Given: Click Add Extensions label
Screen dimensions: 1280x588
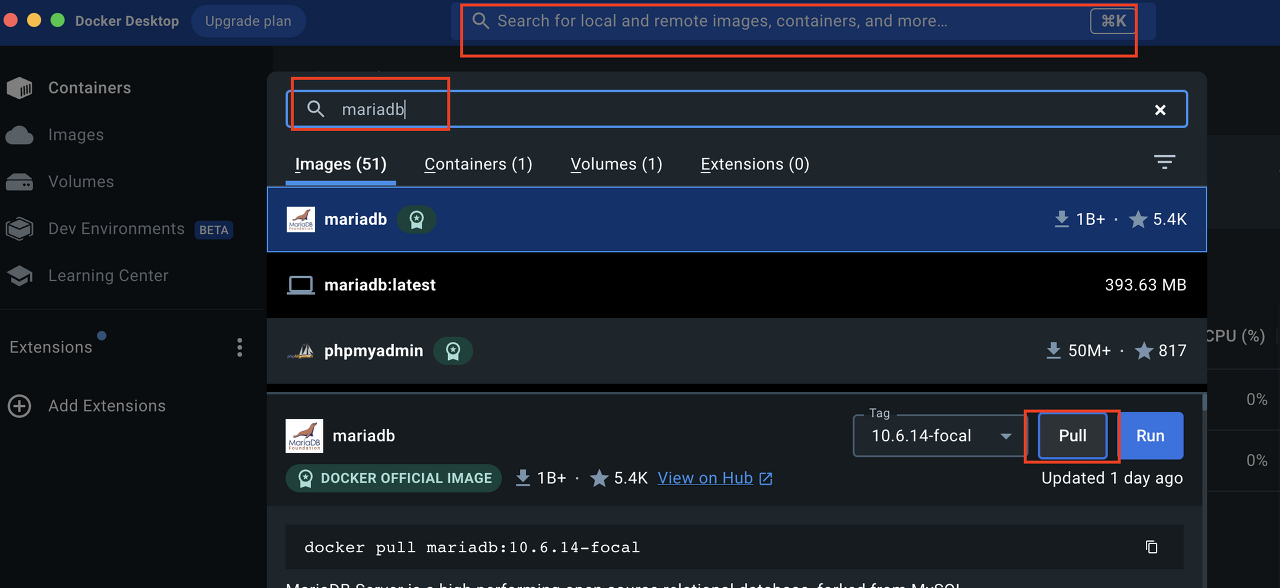Looking at the screenshot, I should pos(107,406).
